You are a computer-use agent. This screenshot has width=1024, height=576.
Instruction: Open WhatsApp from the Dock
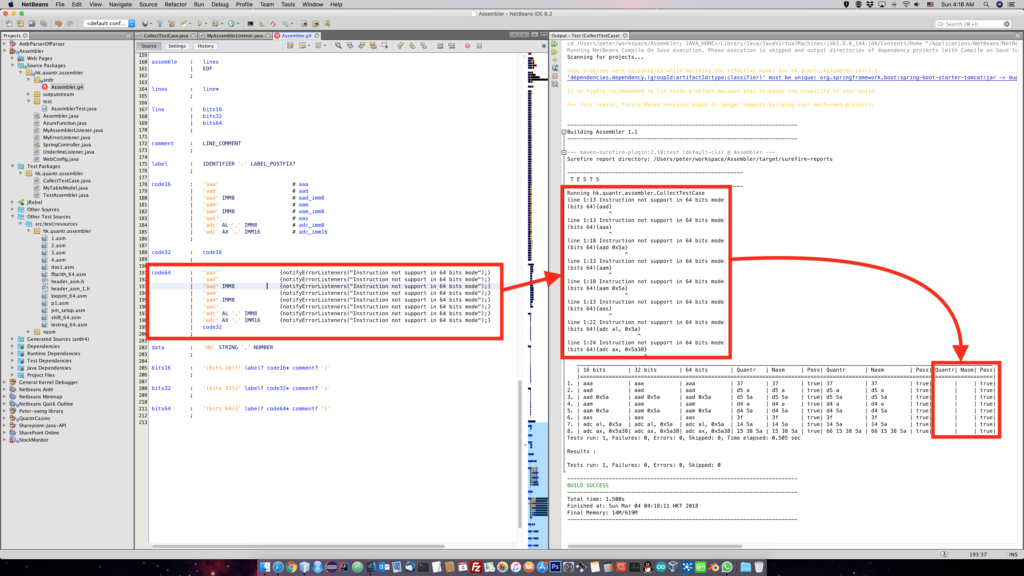click(x=727, y=567)
